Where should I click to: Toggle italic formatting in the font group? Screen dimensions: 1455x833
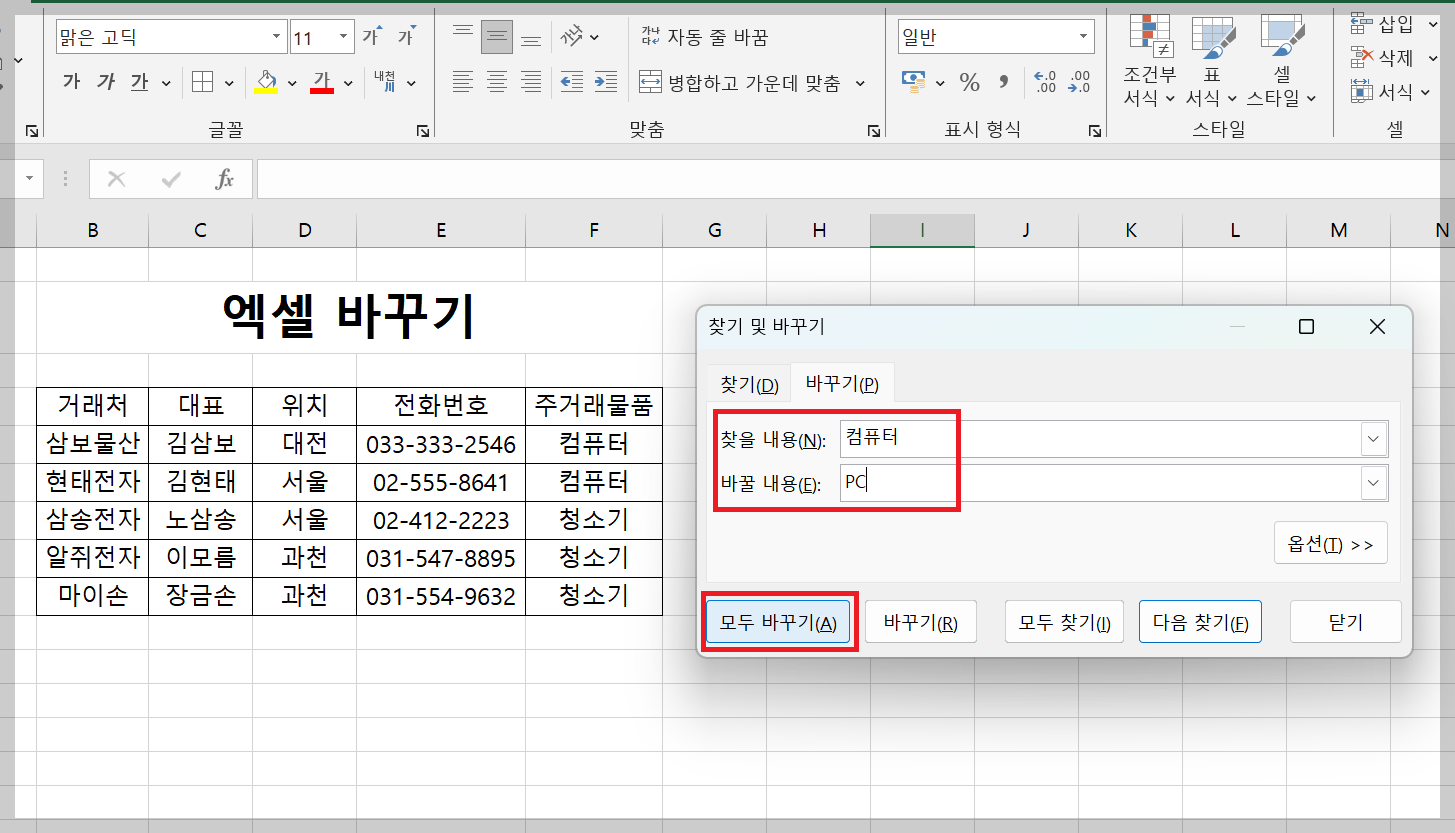104,82
